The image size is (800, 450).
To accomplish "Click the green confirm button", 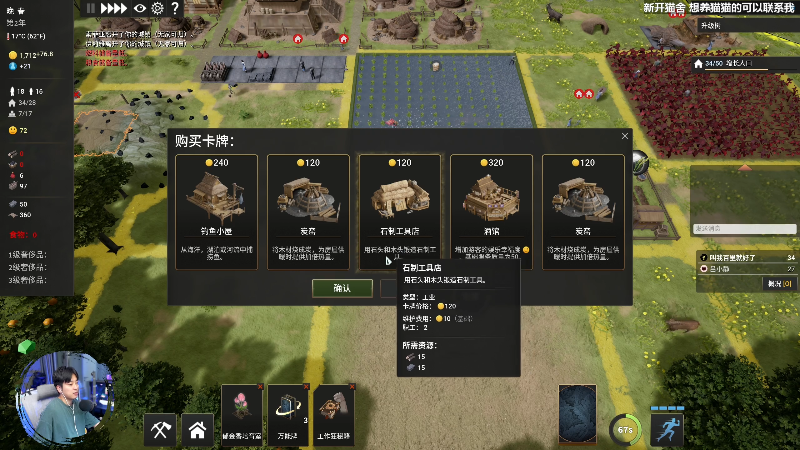I will coord(342,288).
